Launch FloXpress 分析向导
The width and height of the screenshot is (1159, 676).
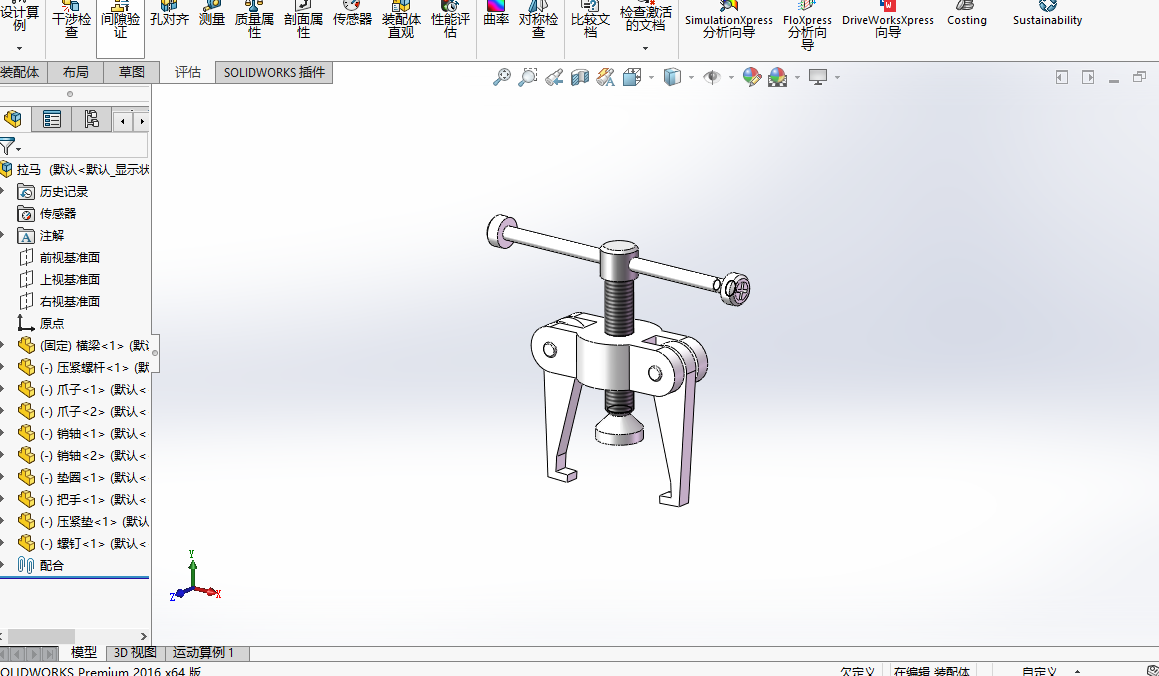807,26
